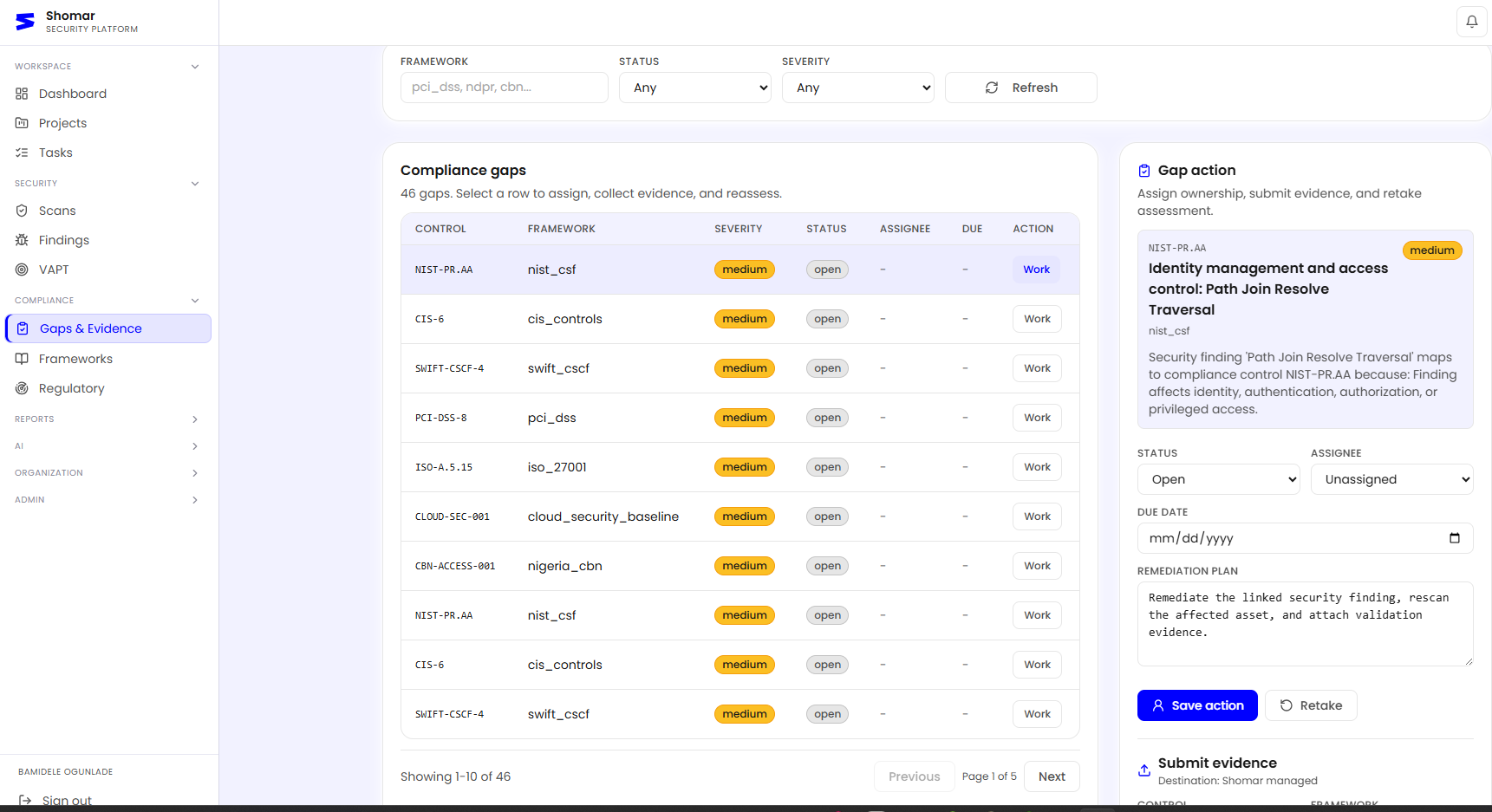Click the VAPT target icon
The image size is (1492, 812).
pyautogui.click(x=22, y=270)
